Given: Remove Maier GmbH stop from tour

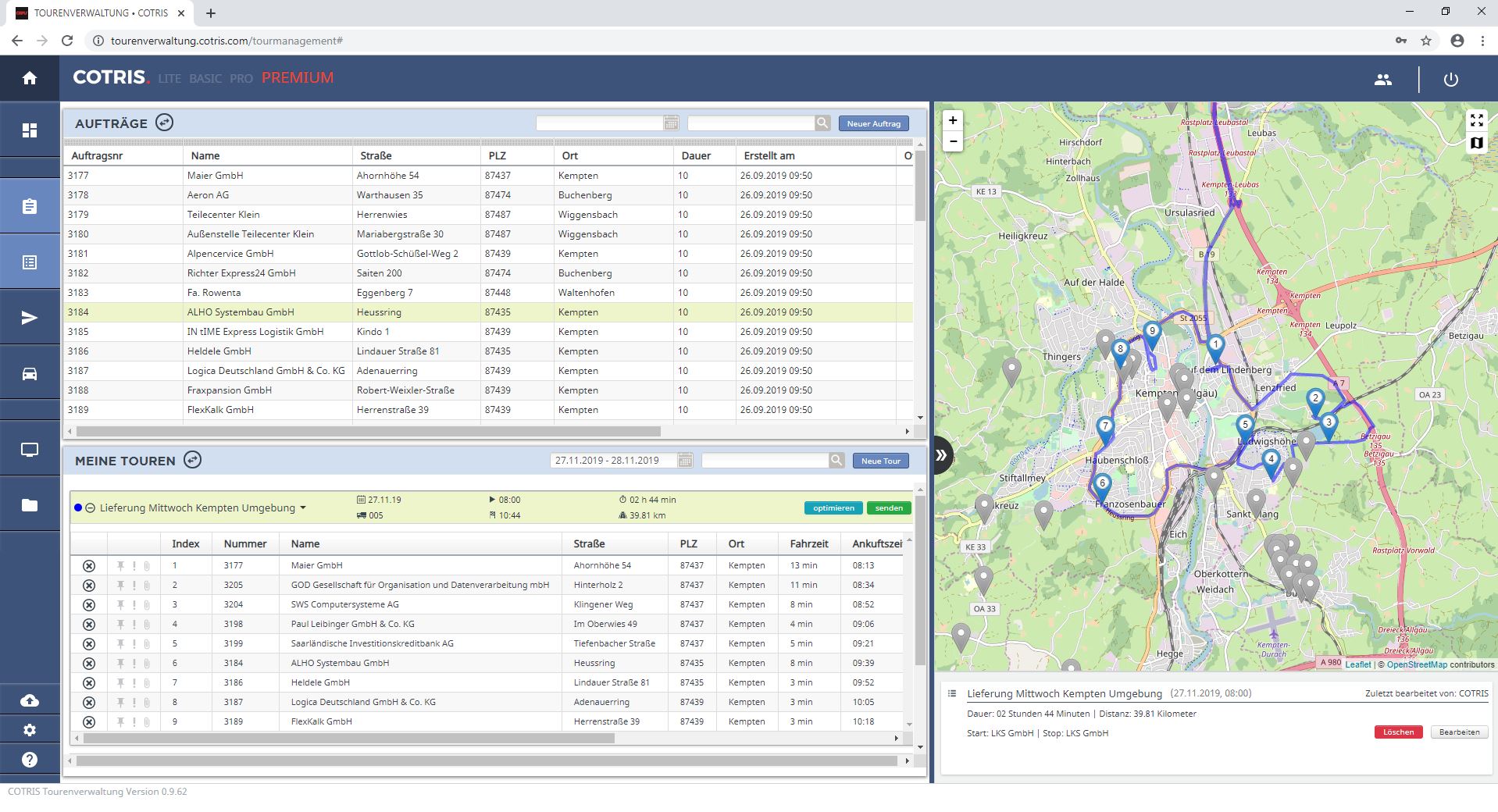Looking at the screenshot, I should 89,565.
